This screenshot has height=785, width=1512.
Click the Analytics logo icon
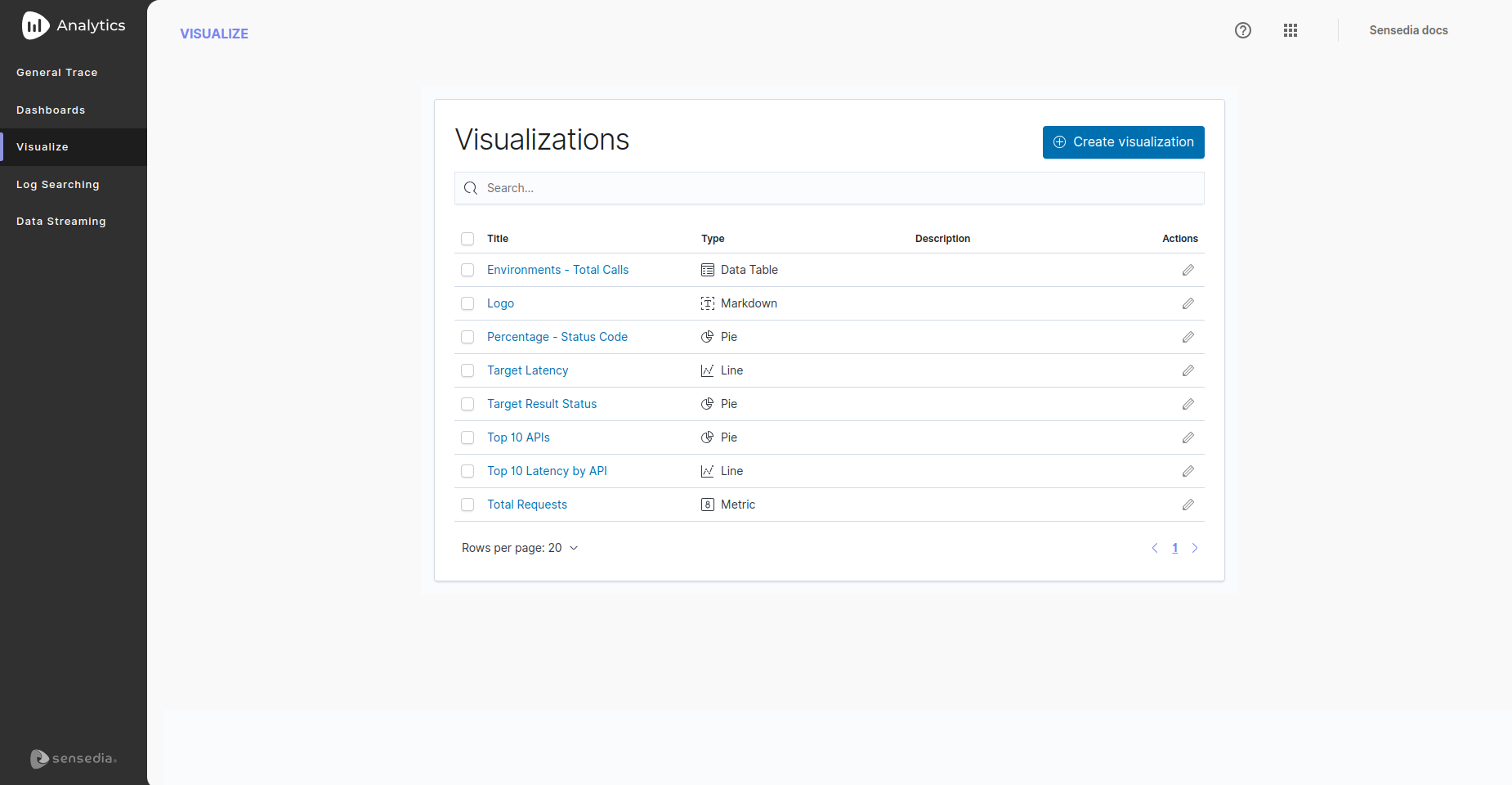[x=35, y=25]
